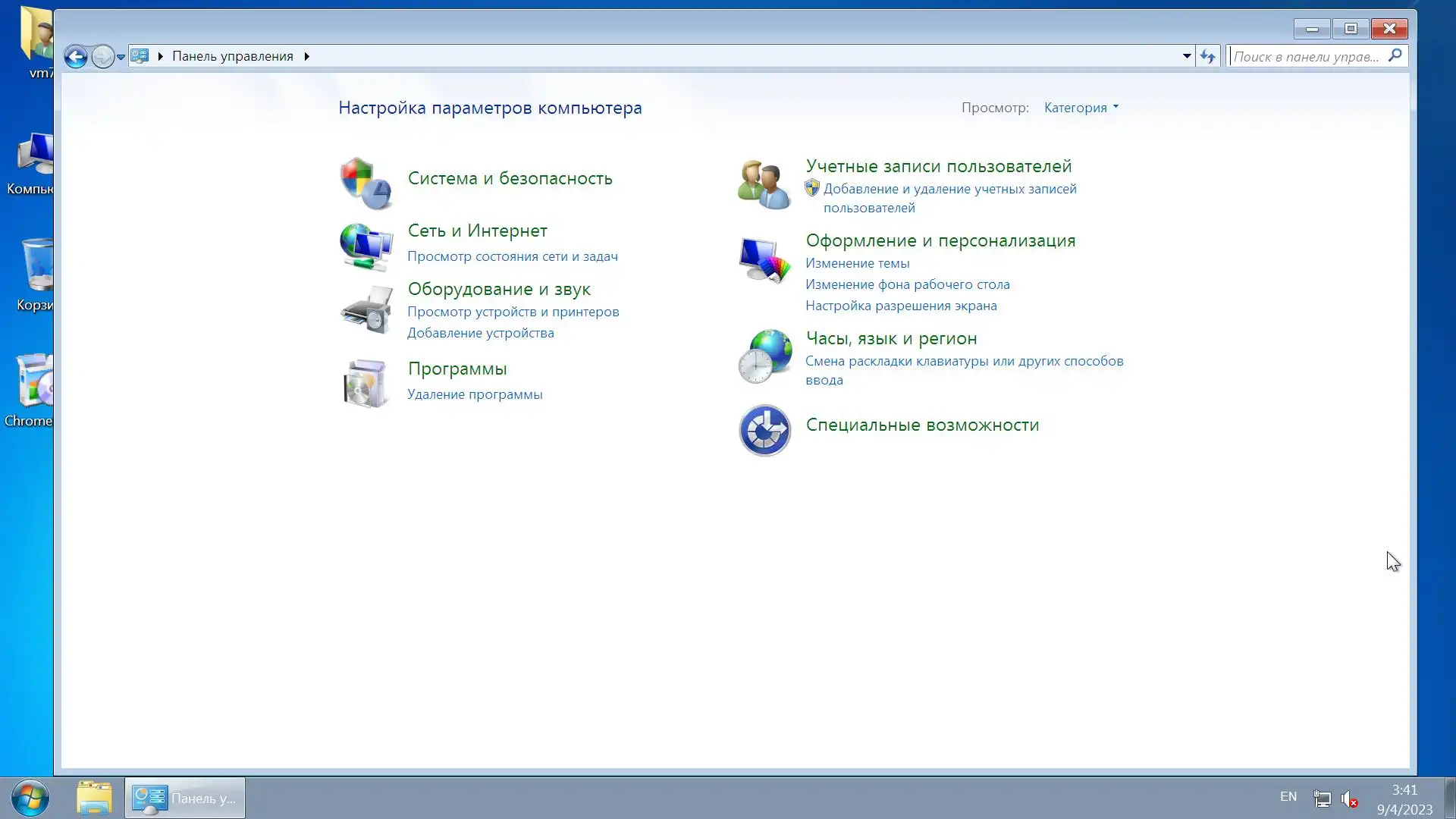Click the Clock, Language and Region icon
Viewport: 1456px width, 819px height.
(x=764, y=356)
